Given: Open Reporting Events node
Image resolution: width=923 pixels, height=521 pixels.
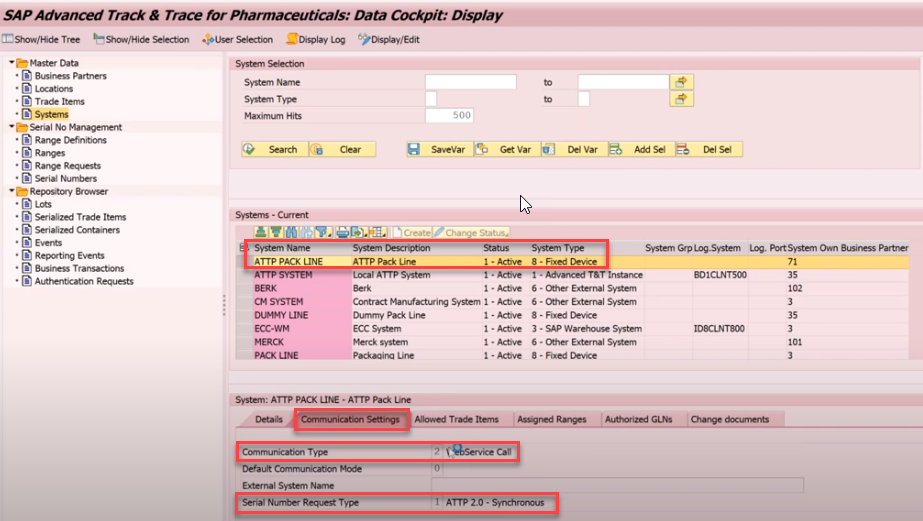Looking at the screenshot, I should tap(69, 255).
